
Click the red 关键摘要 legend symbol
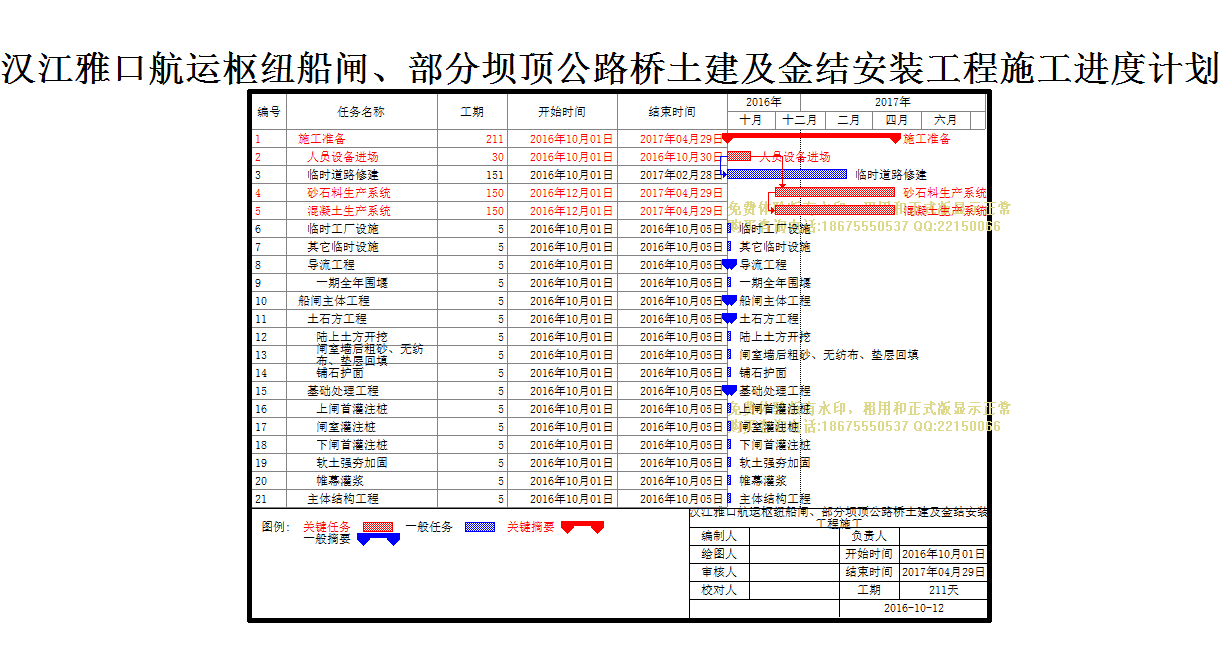click(582, 527)
